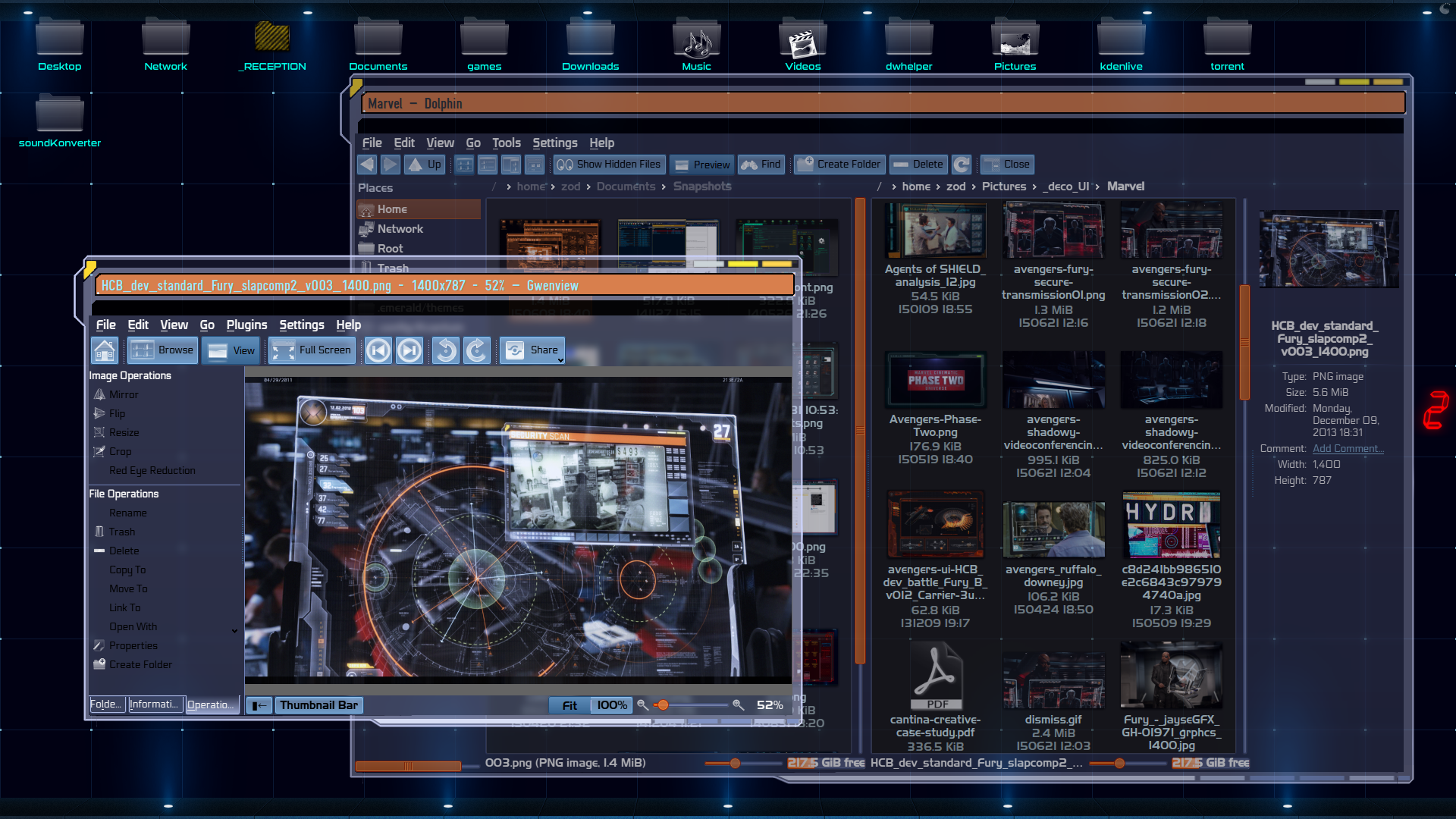Switch Dolphin to Icons view mode
Image resolution: width=1456 pixels, height=819 pixels.
[x=464, y=165]
